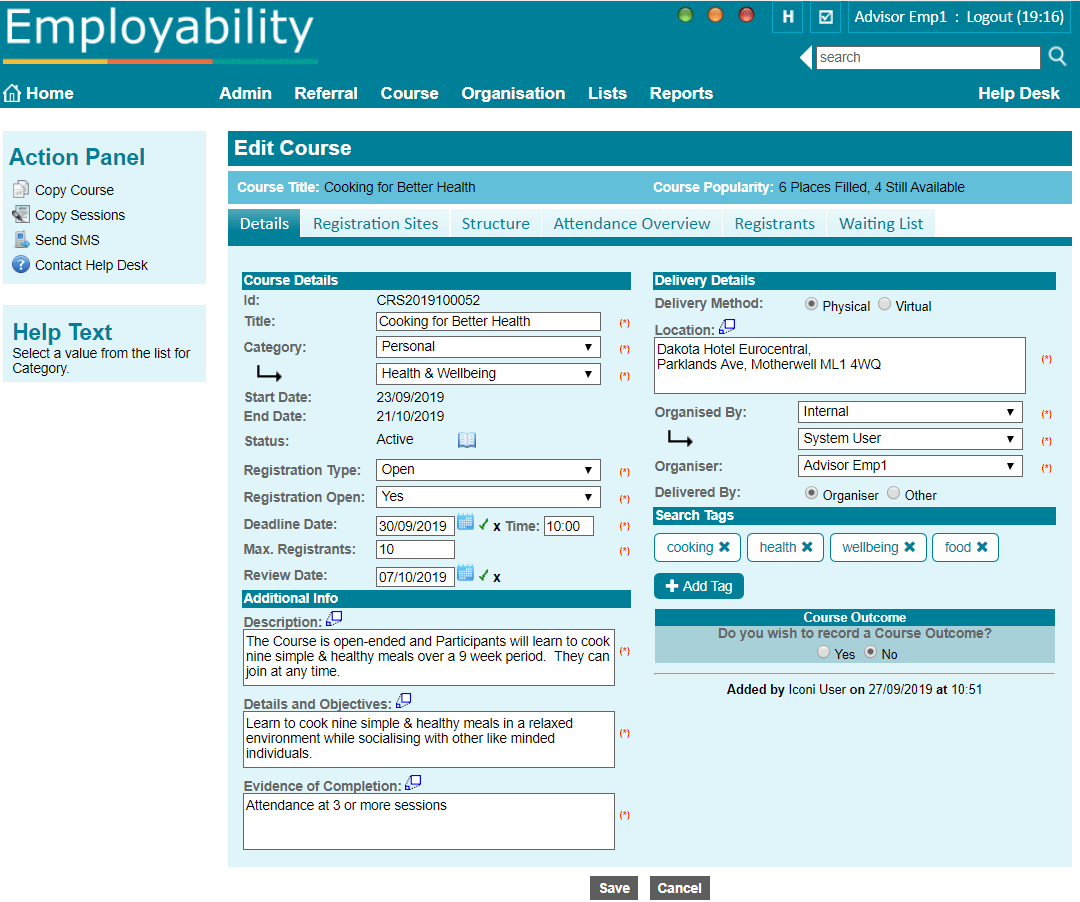The width and height of the screenshot is (1080, 902).
Task: Open the text editor for Description
Action: coord(334,619)
